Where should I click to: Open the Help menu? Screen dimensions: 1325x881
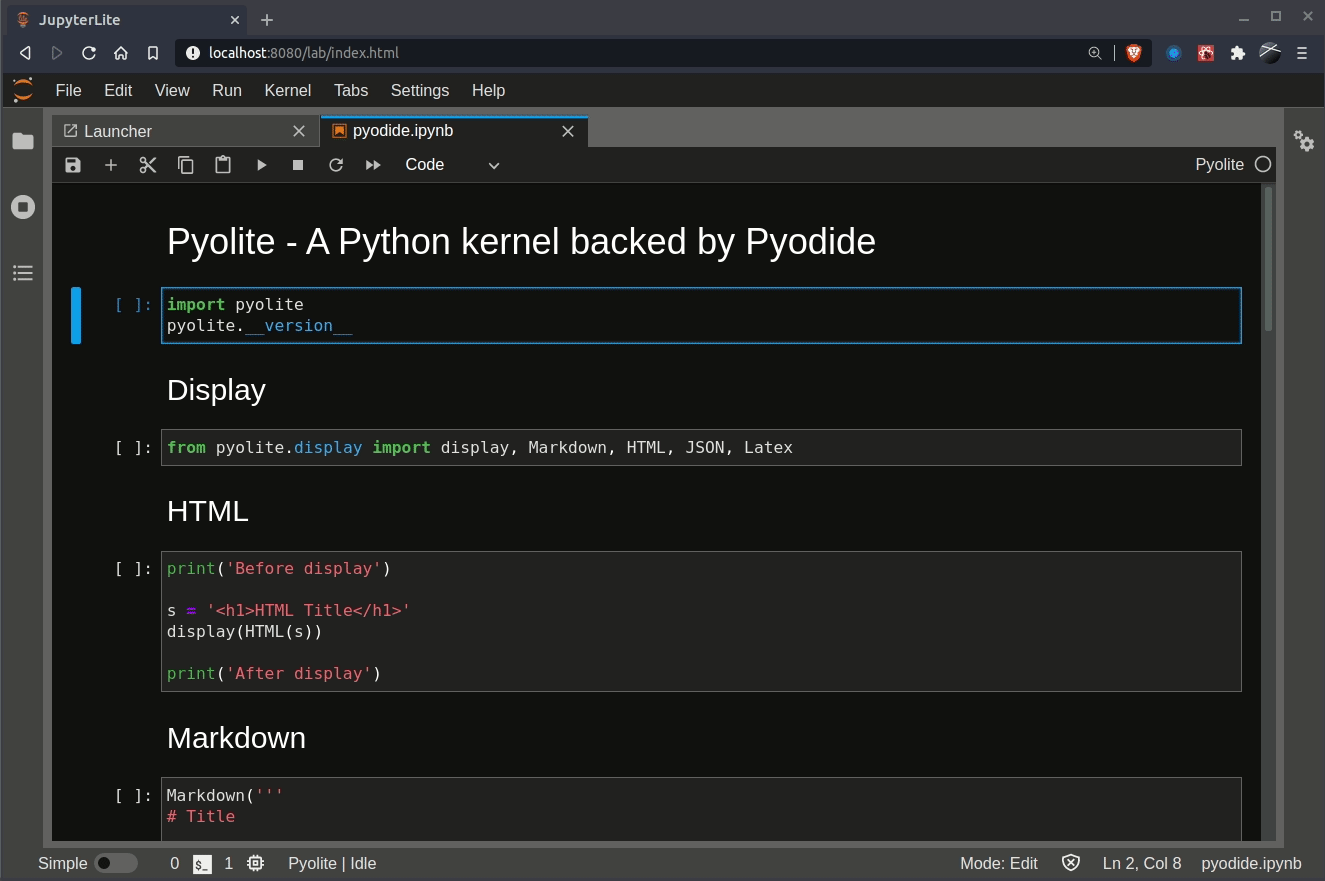[488, 90]
